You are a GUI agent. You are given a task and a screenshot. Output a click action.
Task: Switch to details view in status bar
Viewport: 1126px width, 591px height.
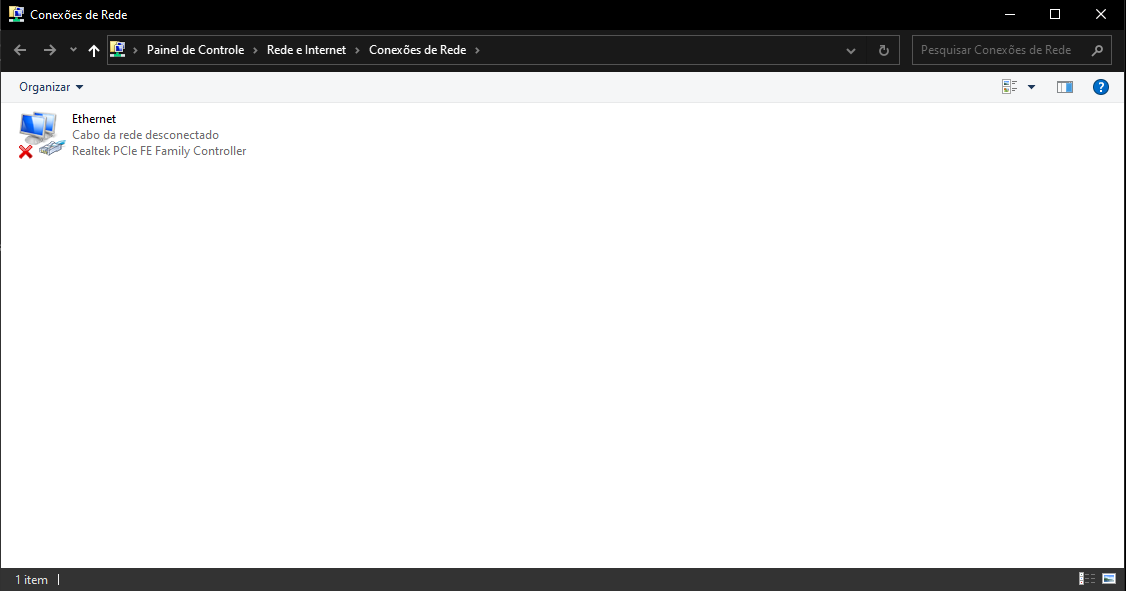point(1087,579)
